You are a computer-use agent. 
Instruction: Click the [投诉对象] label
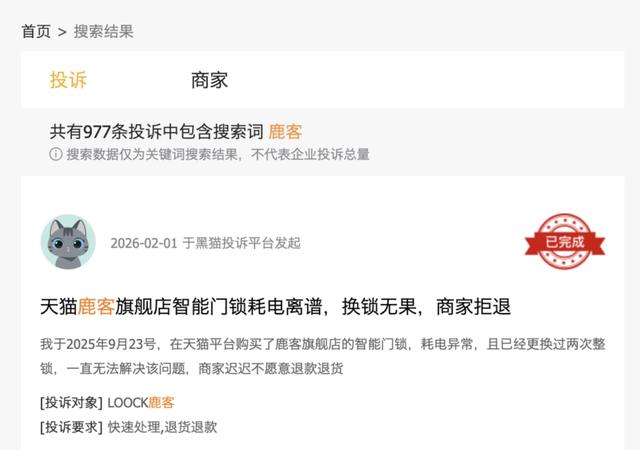(71, 403)
